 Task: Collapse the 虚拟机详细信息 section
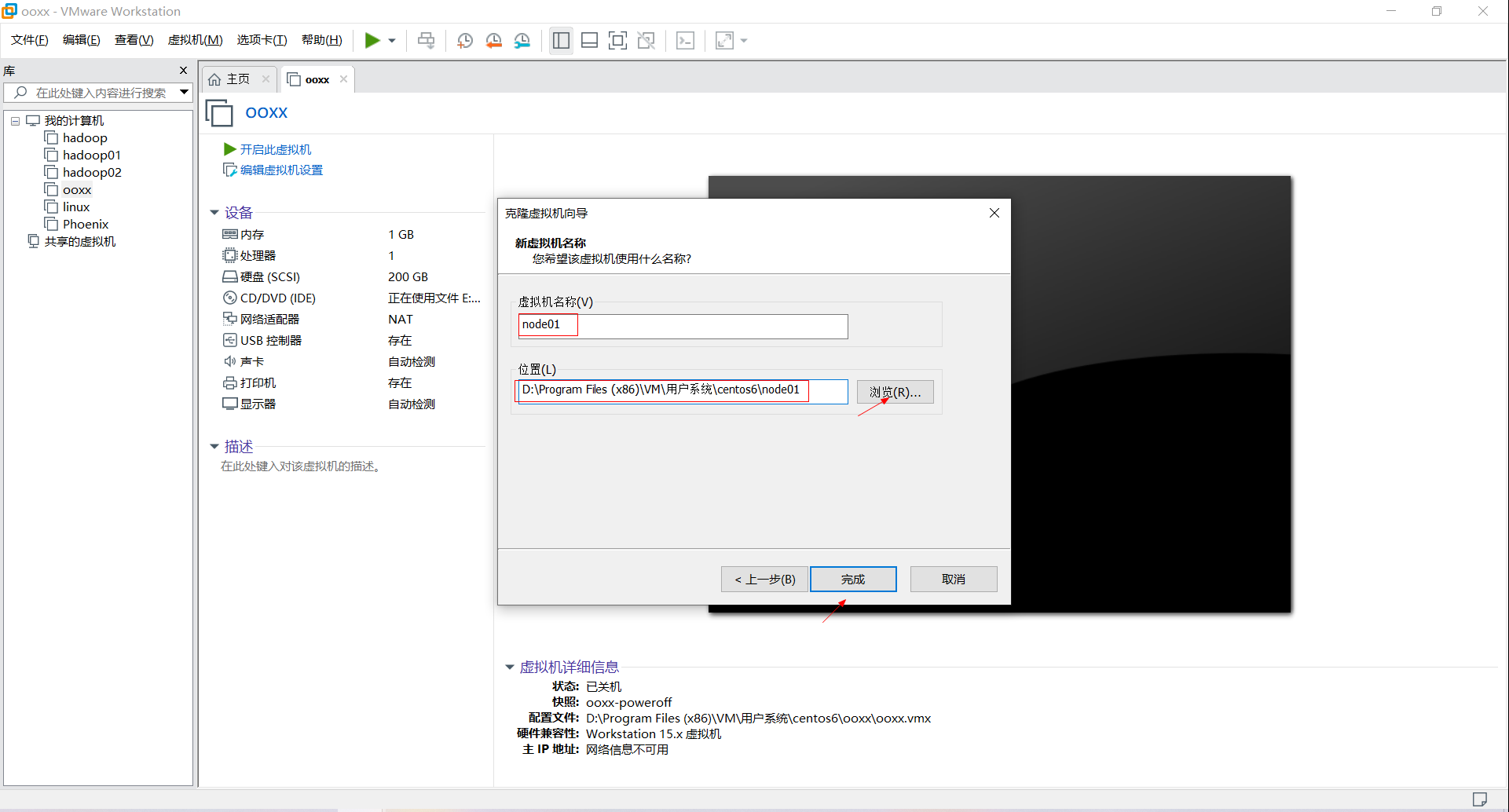(509, 668)
